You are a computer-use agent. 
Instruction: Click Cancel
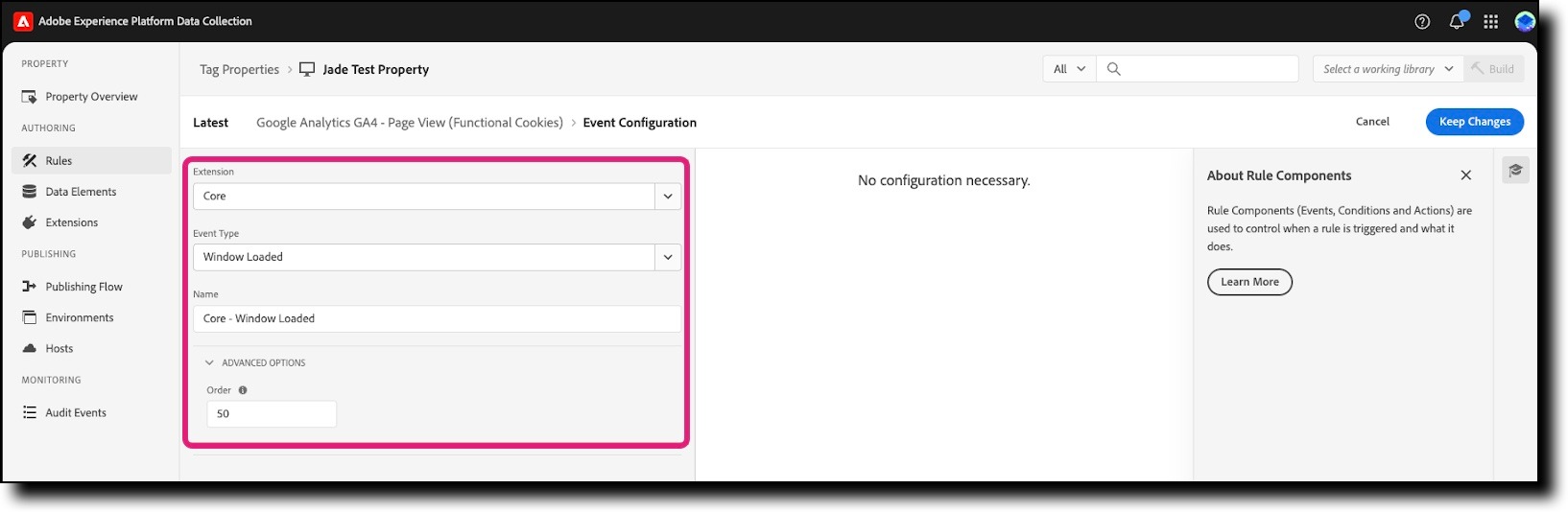coord(1372,122)
